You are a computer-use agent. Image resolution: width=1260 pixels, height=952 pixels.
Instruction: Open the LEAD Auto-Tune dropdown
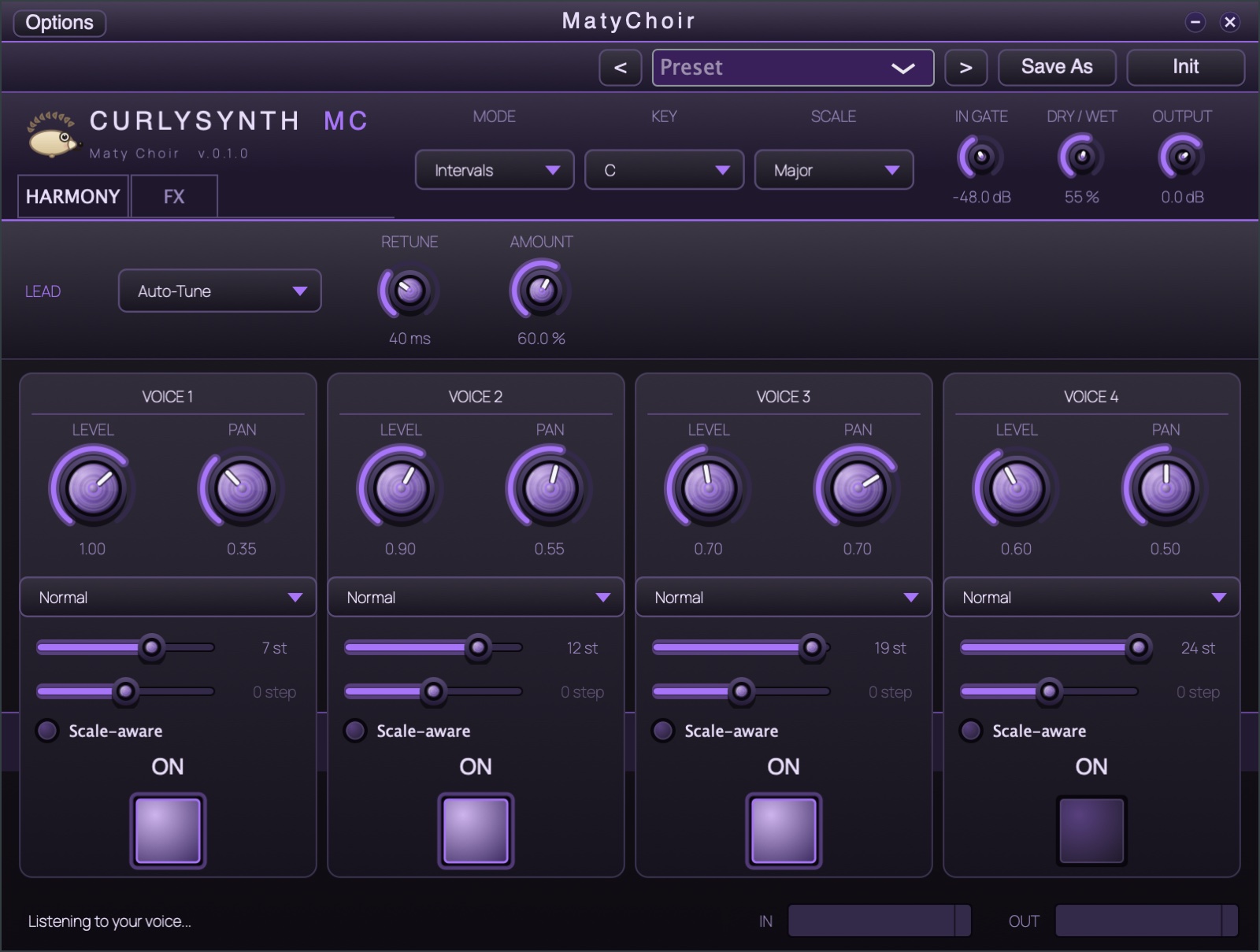[x=220, y=291]
